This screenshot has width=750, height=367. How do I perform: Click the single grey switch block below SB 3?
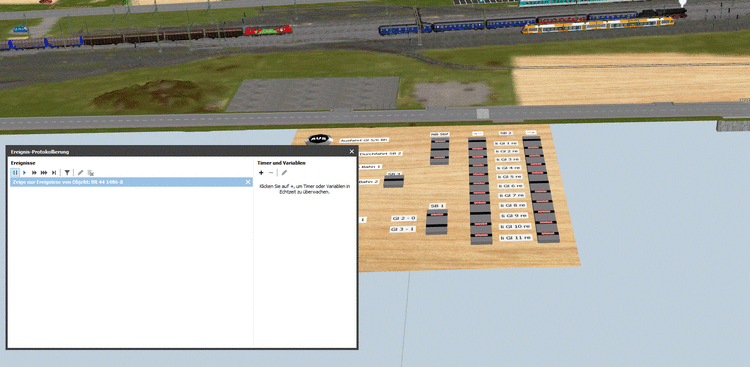(394, 181)
